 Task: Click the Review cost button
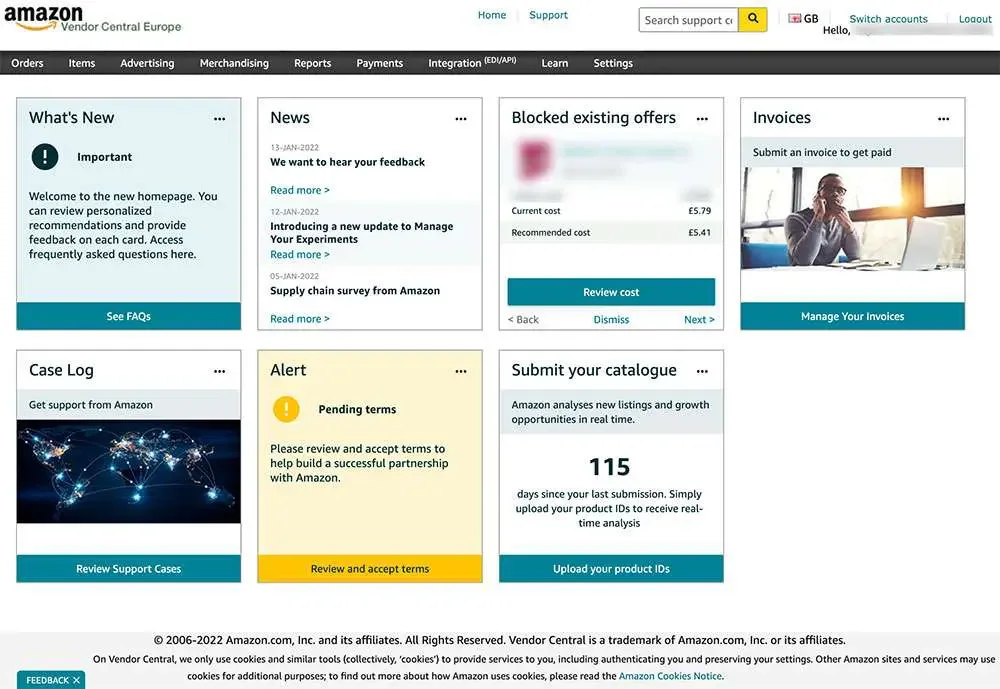click(611, 292)
